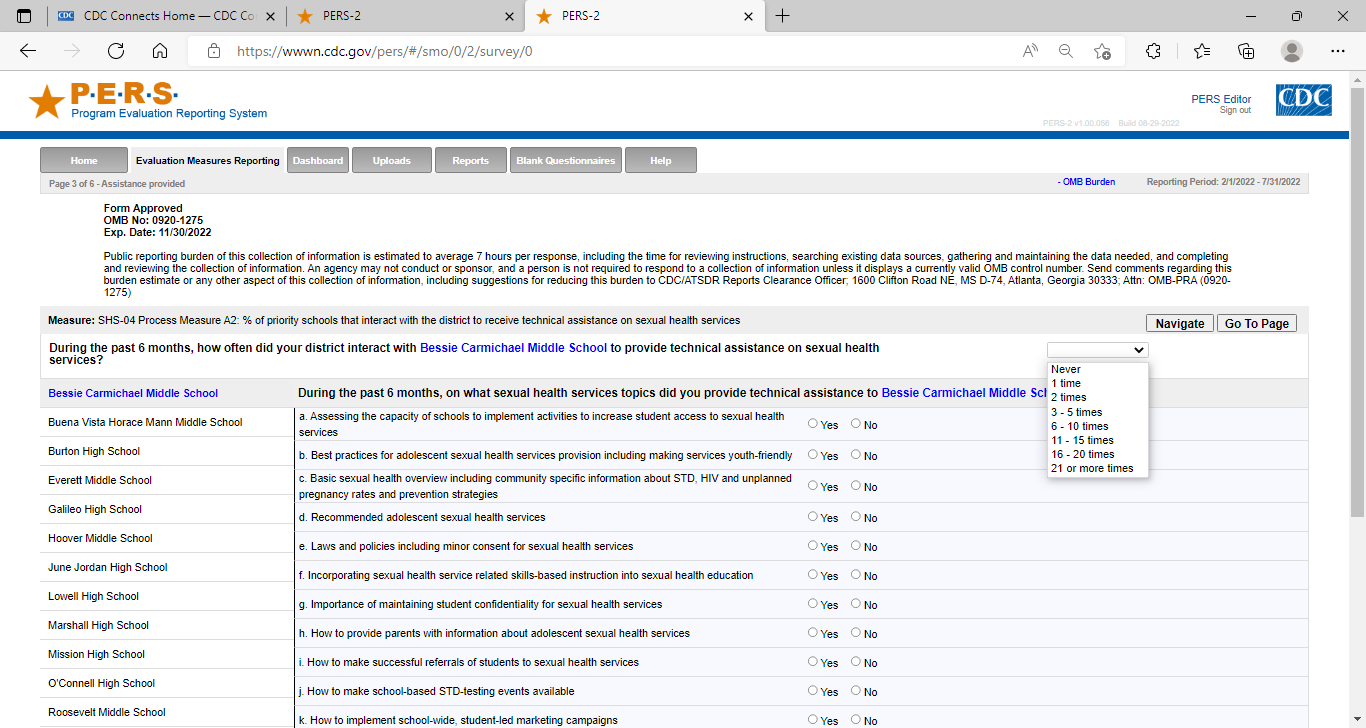Select Yes for student confidentiality topic

[x=813, y=604]
